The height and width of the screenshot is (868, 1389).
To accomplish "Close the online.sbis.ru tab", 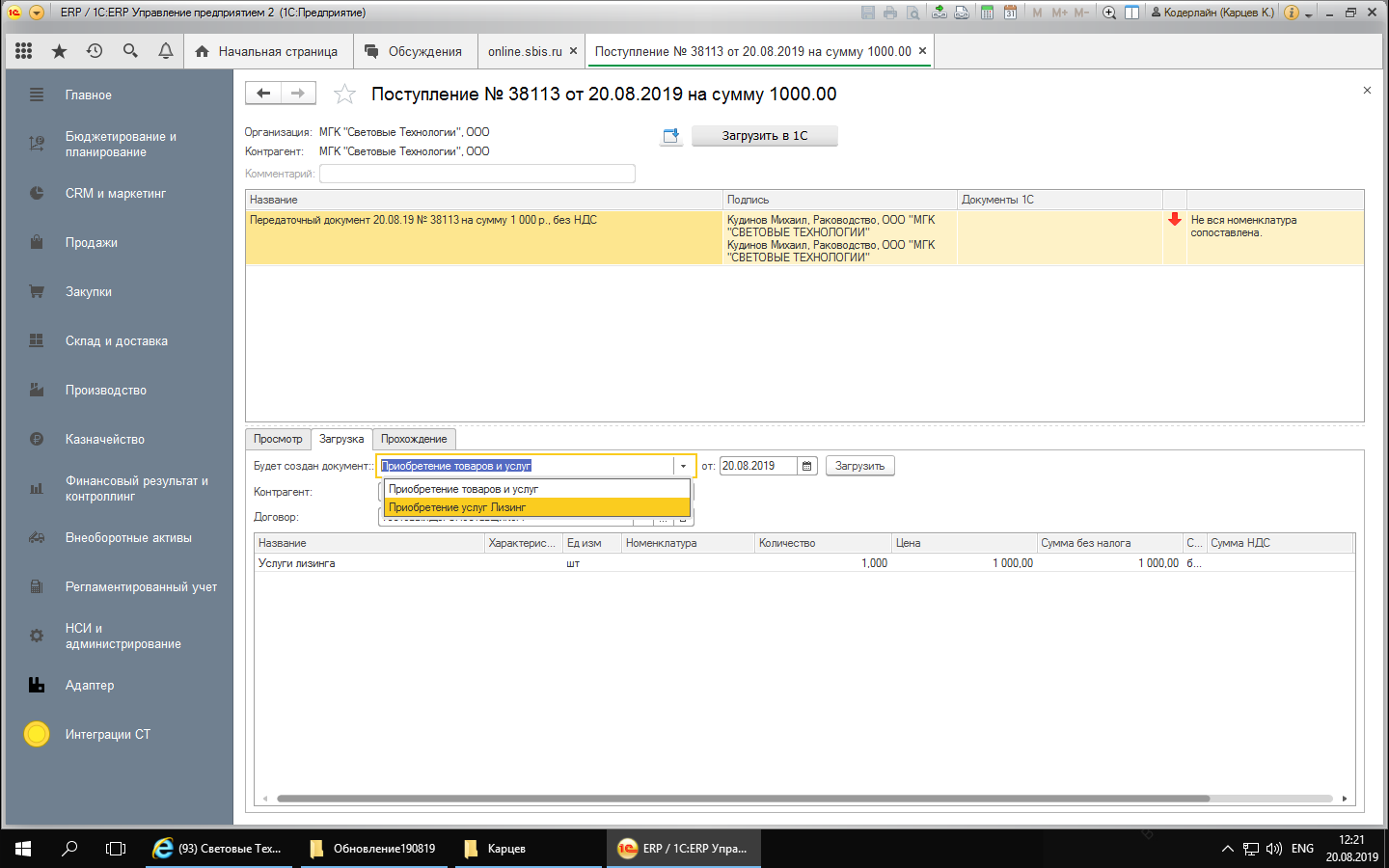I will (573, 51).
